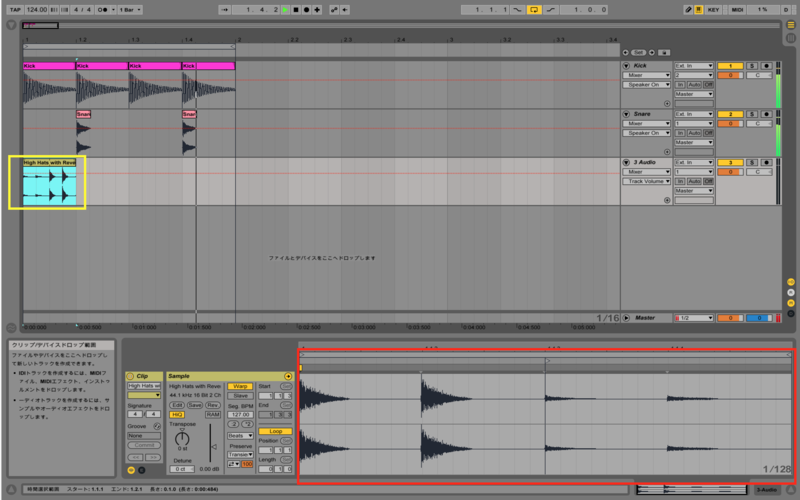Toggle the KEY map mode button
Image resolution: width=800 pixels, height=500 pixels.
[x=713, y=10]
